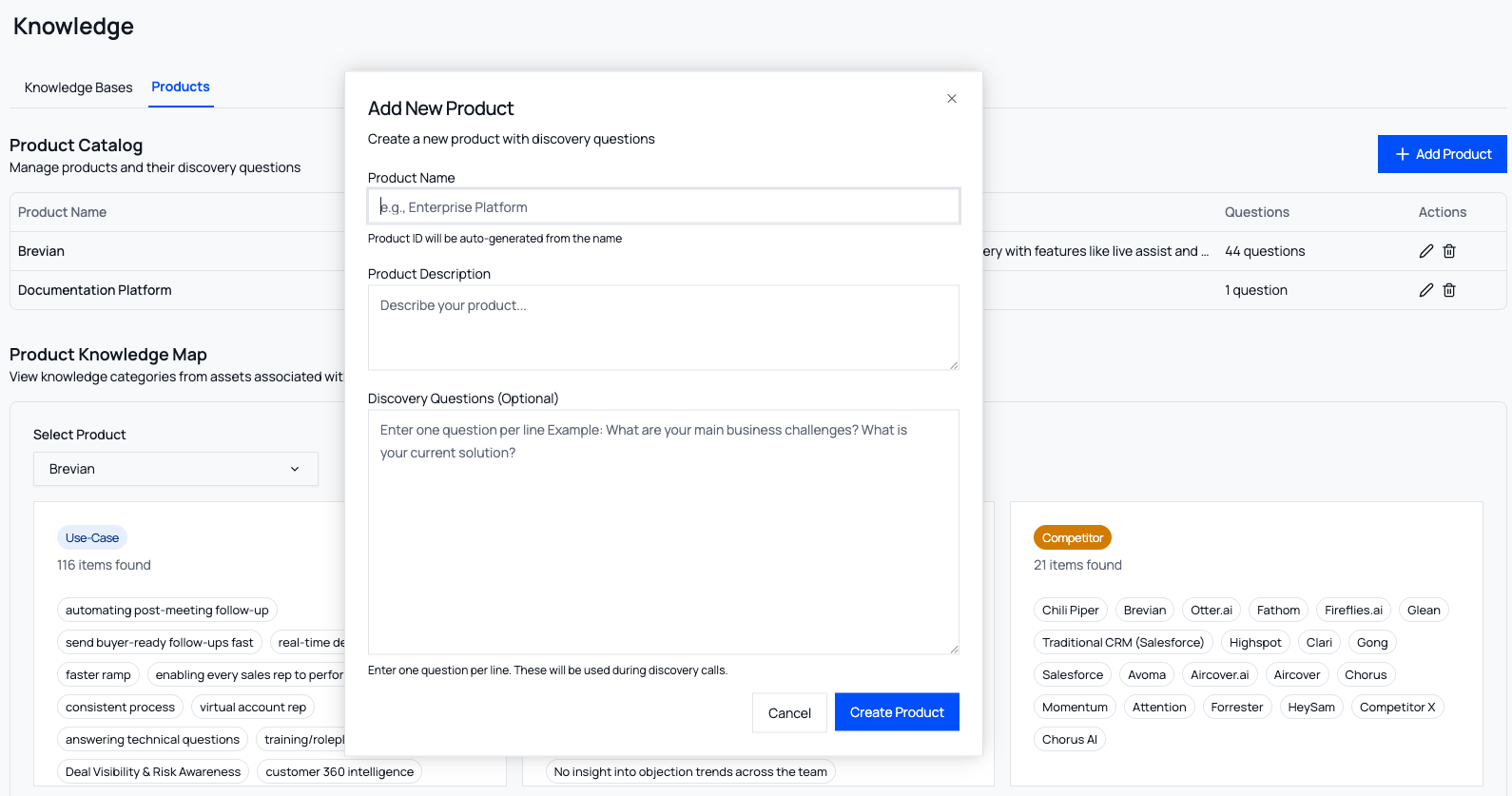Select the Competitor X tag
The image size is (1512, 796).
click(1398, 708)
